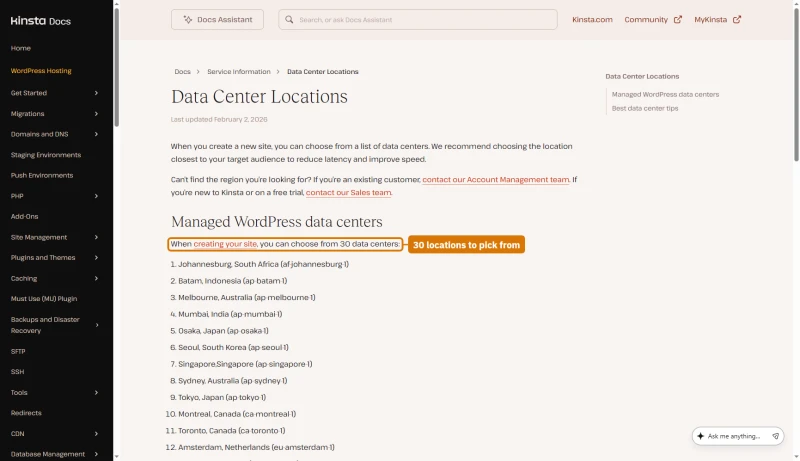The height and width of the screenshot is (461, 800).
Task: Click the send icon in Ask me anything
Action: point(776,436)
